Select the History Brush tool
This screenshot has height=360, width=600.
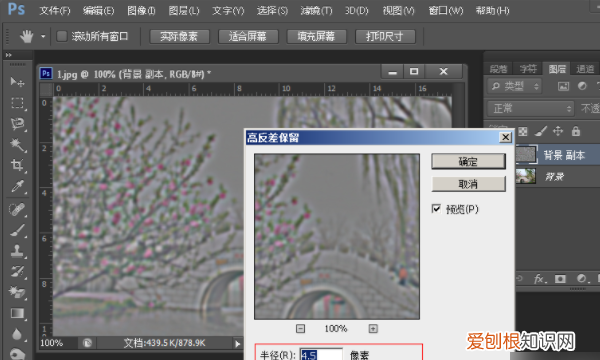point(17,272)
